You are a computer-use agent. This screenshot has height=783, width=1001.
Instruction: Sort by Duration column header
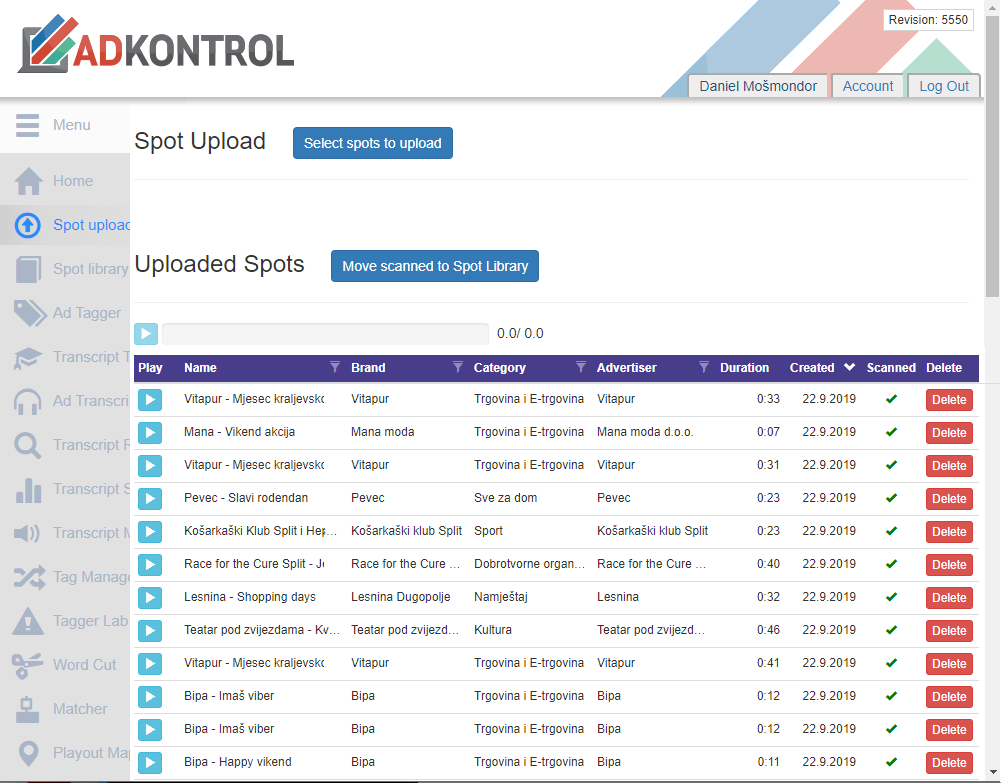tap(744, 368)
